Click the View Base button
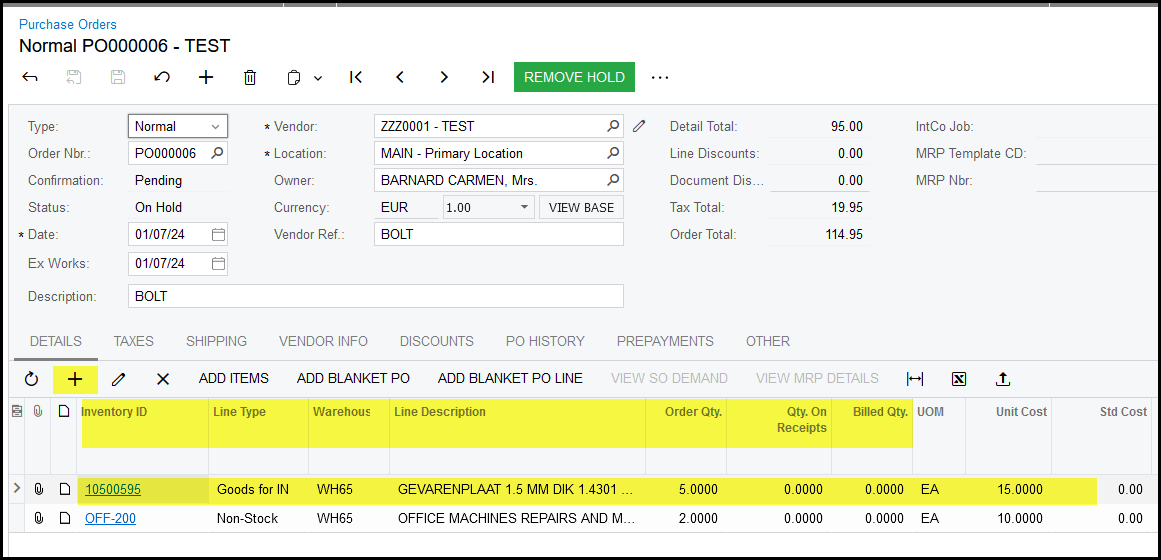 581,208
